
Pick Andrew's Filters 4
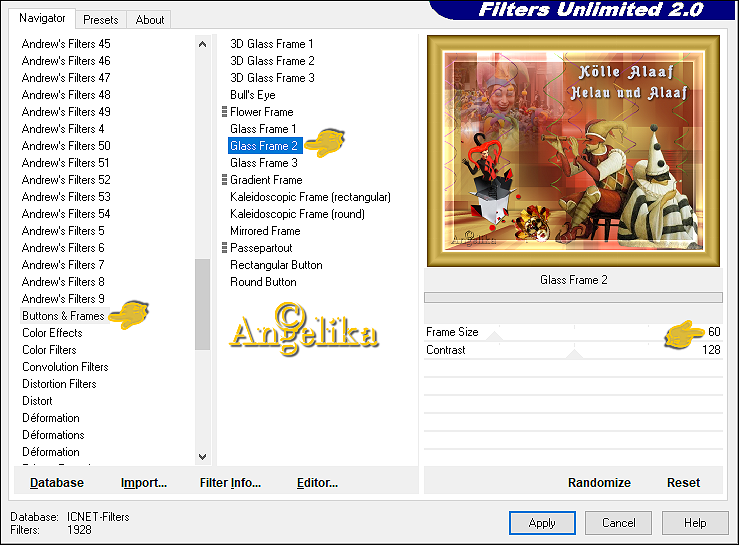coord(63,129)
